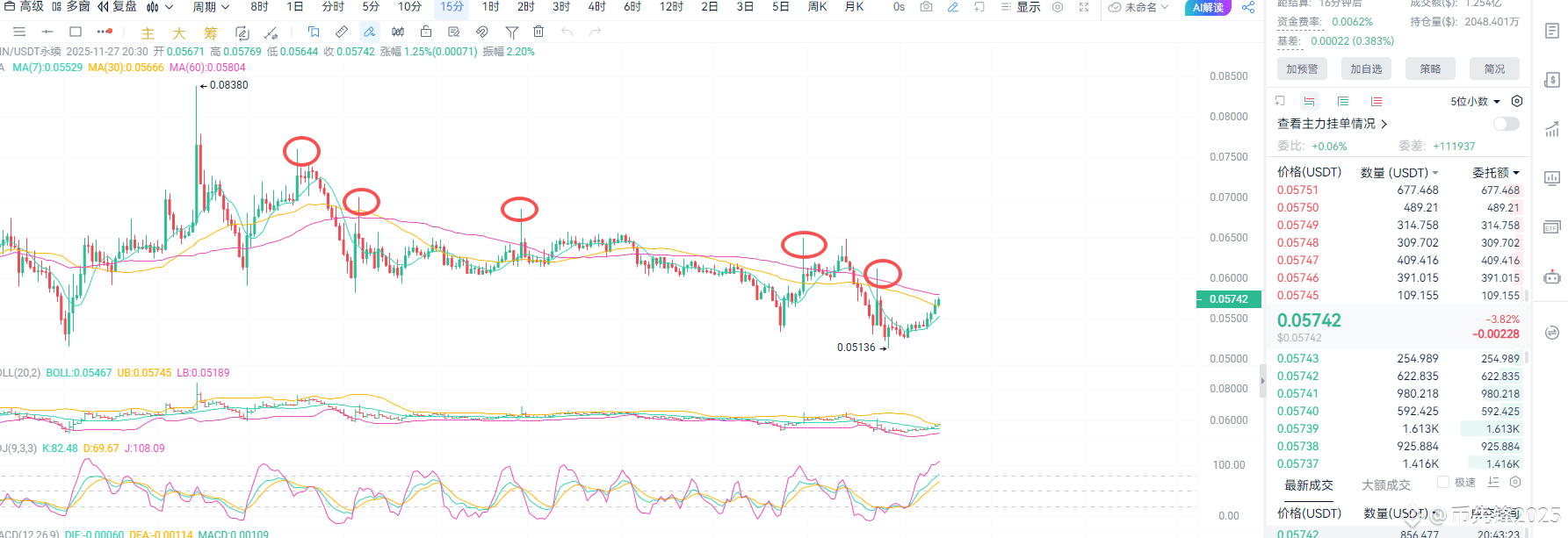Click the rotate/refresh drawing icon
Screen dimensions: 1568x538
[x=242, y=32]
